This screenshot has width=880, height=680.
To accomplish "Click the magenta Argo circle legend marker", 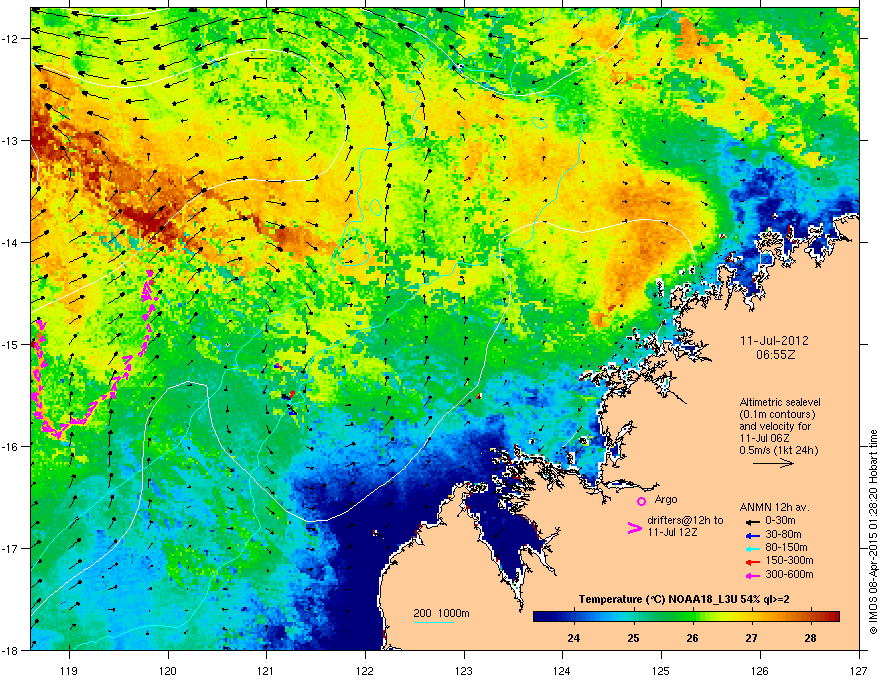I will [641, 501].
